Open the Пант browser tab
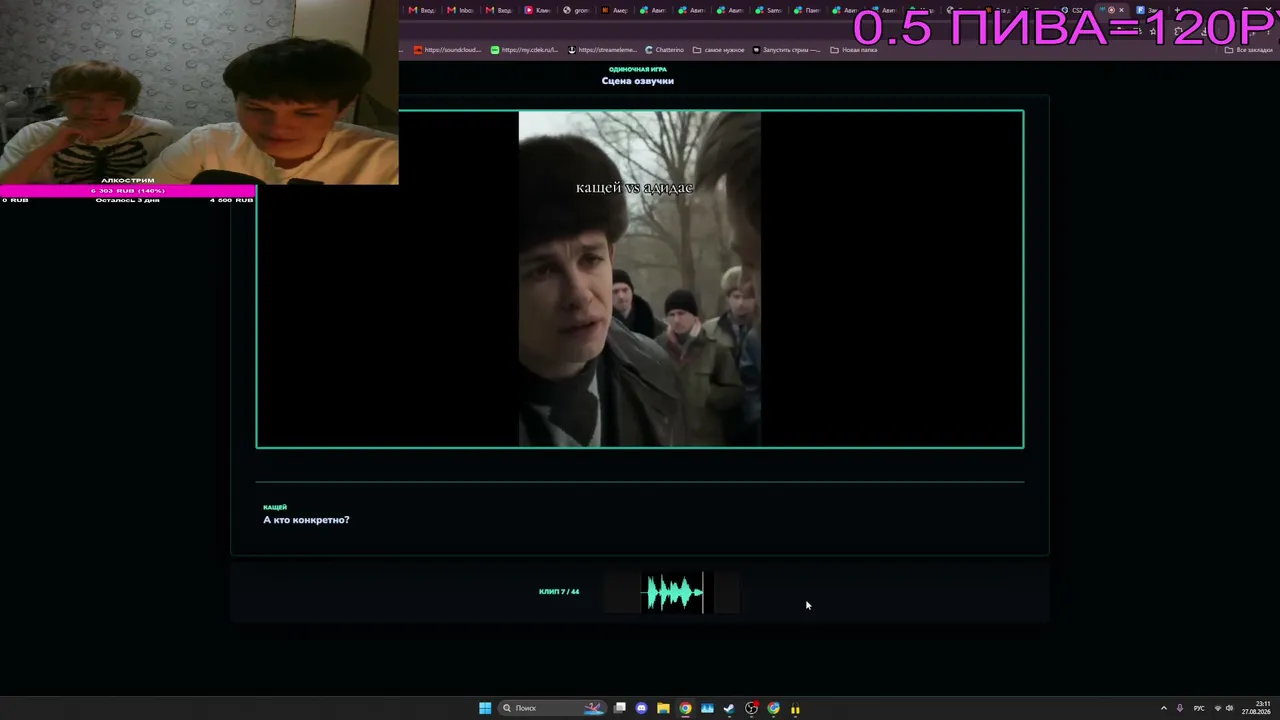Viewport: 1280px width, 720px height. 806,10
